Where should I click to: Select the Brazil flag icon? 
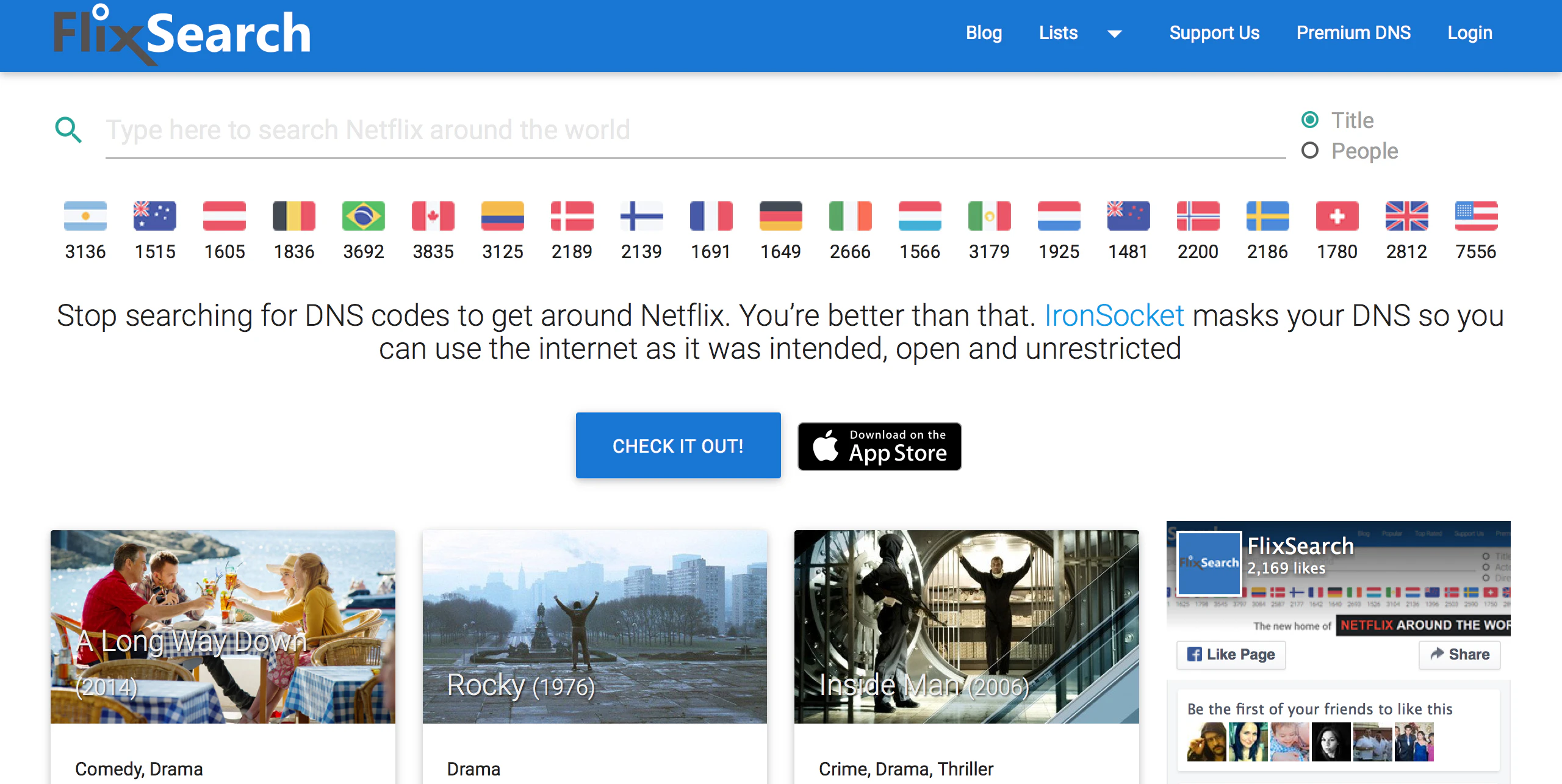coord(363,216)
